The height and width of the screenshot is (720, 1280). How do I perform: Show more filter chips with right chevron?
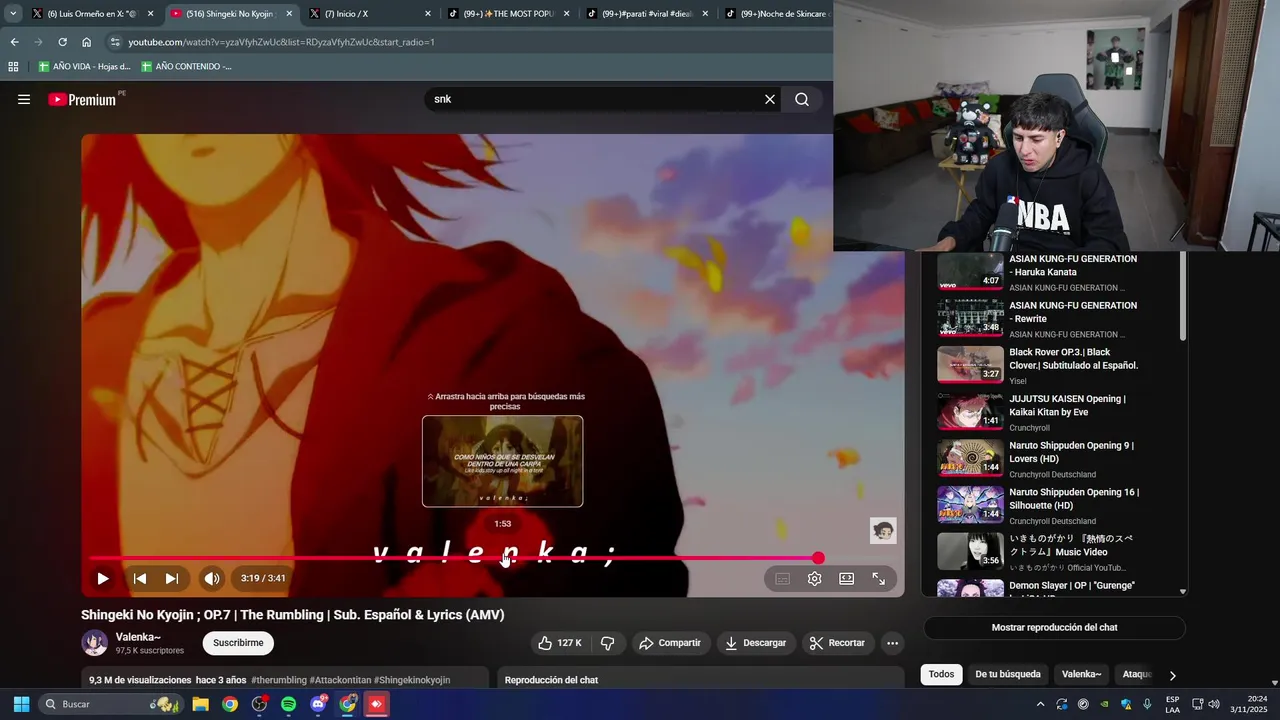click(1172, 675)
